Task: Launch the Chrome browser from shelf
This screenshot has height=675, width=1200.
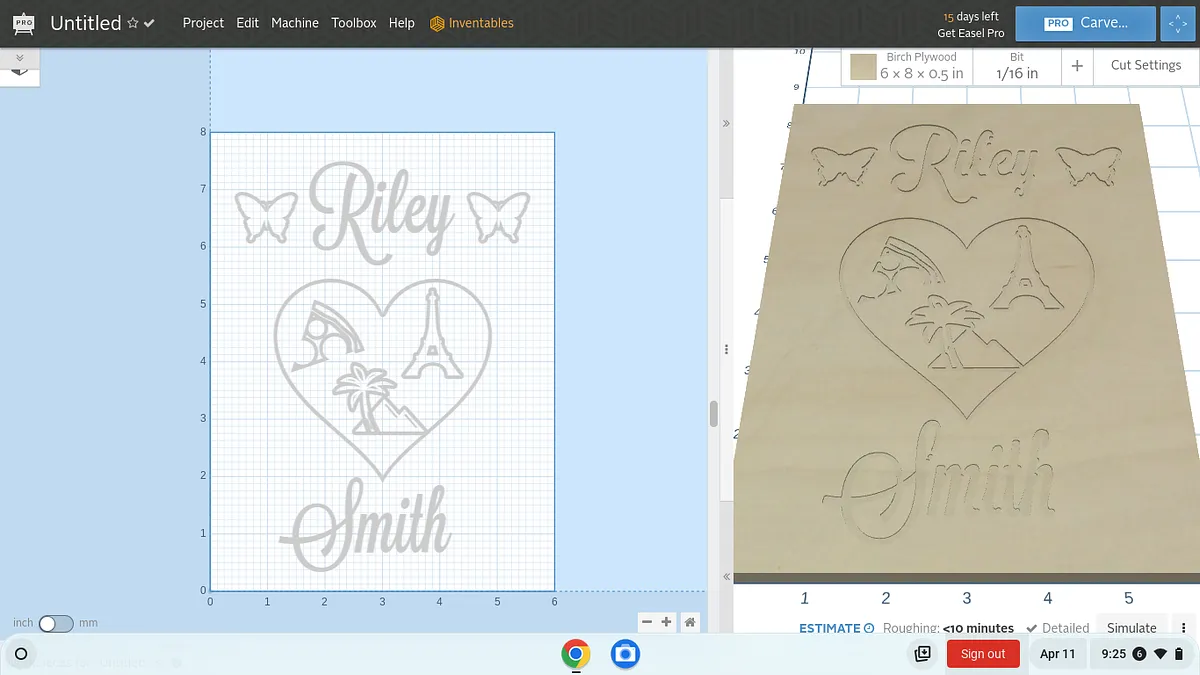Action: 575,654
